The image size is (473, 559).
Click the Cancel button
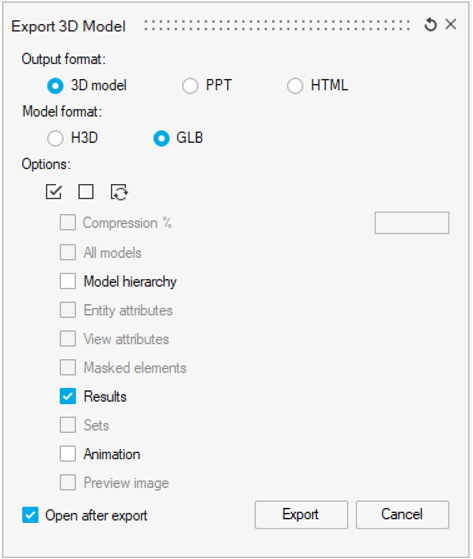pos(402,514)
